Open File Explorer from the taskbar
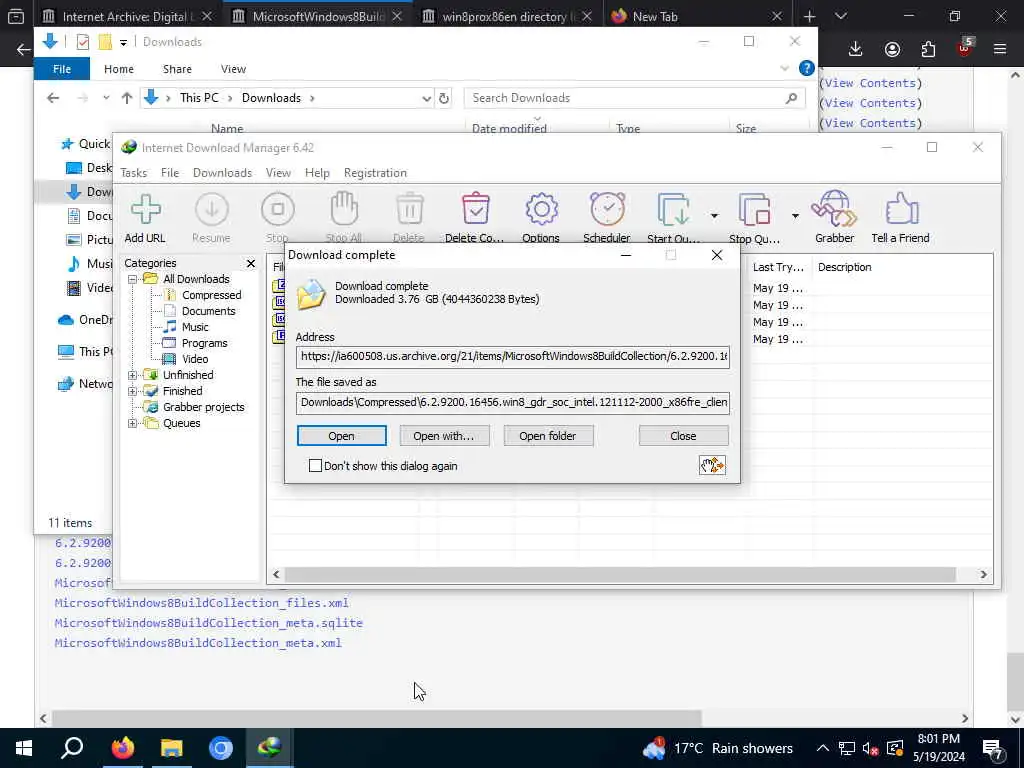Image resolution: width=1024 pixels, height=768 pixels. click(x=171, y=748)
